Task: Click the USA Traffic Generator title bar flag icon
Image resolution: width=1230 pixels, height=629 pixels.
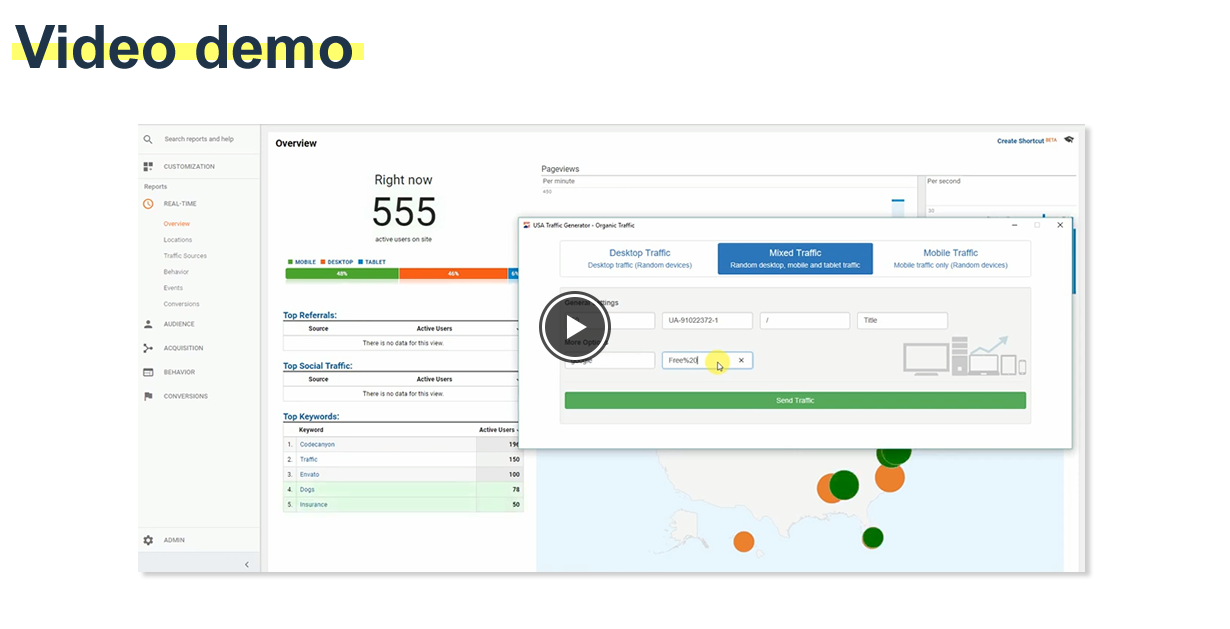Action: (527, 225)
